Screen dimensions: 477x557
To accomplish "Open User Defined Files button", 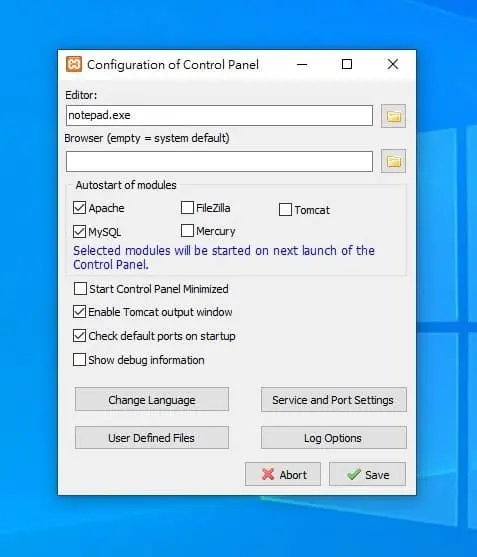I will click(x=152, y=438).
